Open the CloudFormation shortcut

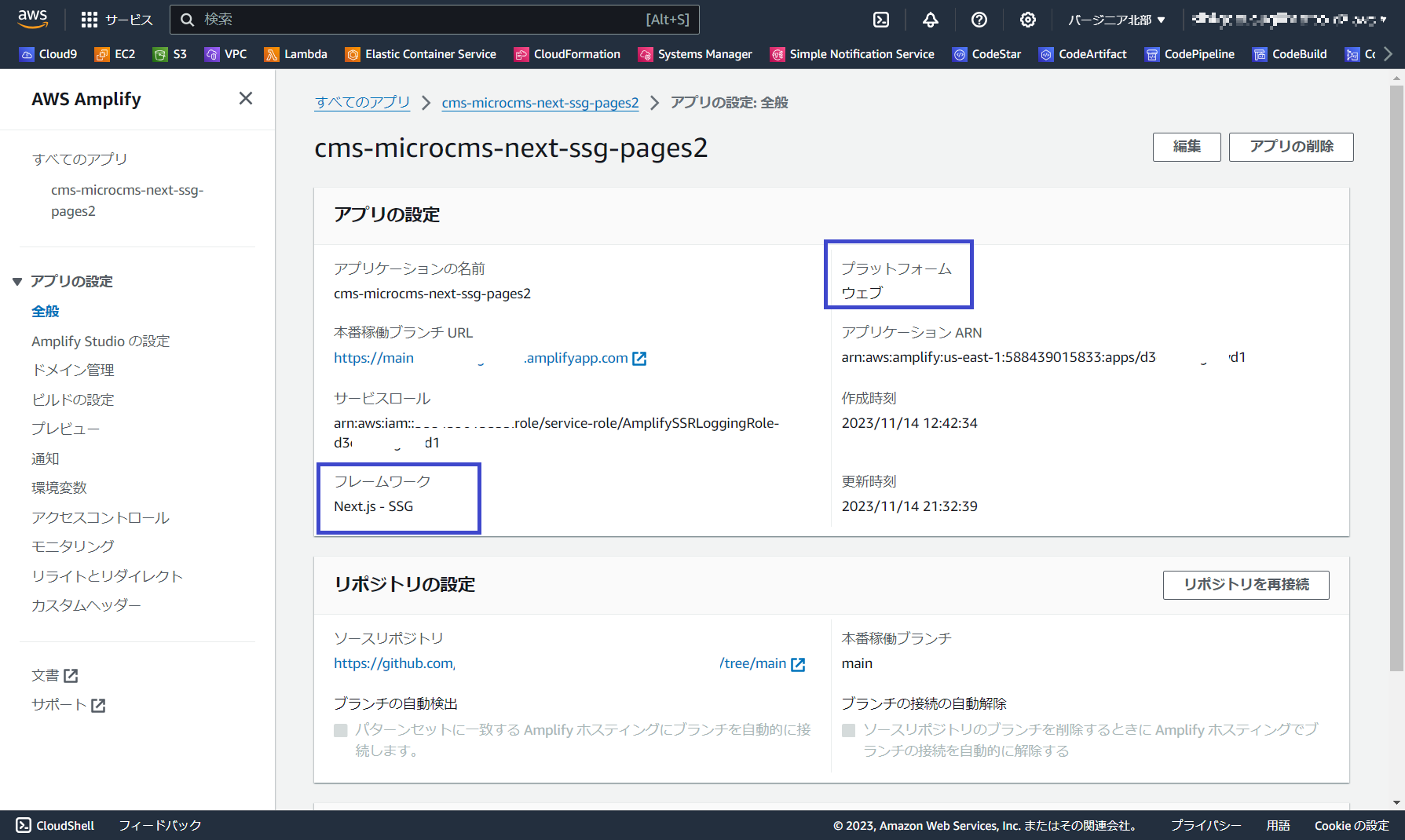pos(567,54)
